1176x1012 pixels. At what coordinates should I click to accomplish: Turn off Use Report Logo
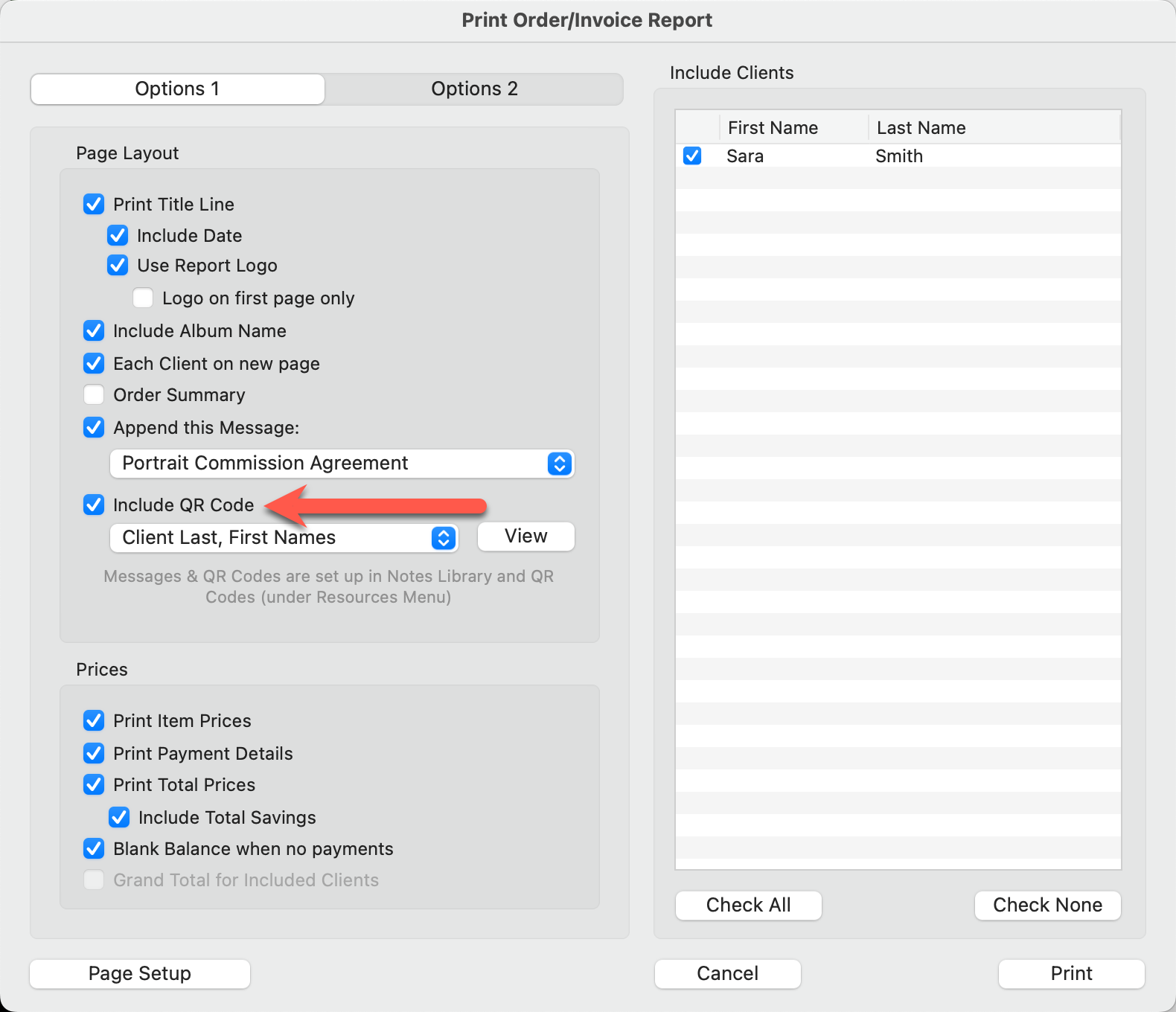pyautogui.click(x=118, y=265)
